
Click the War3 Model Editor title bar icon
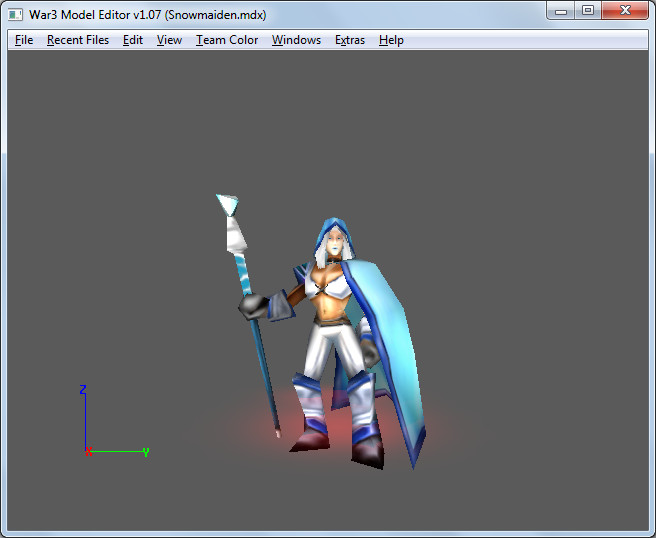15,15
